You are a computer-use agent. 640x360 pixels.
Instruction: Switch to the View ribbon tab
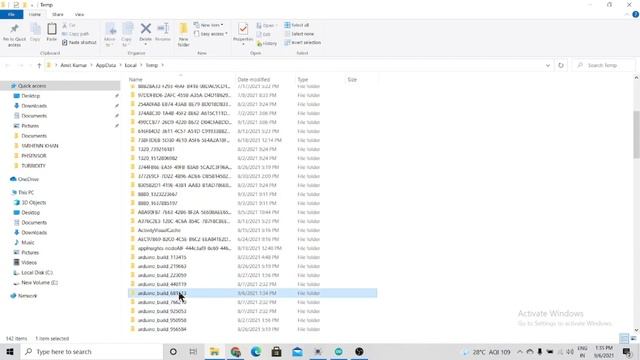[79, 14]
